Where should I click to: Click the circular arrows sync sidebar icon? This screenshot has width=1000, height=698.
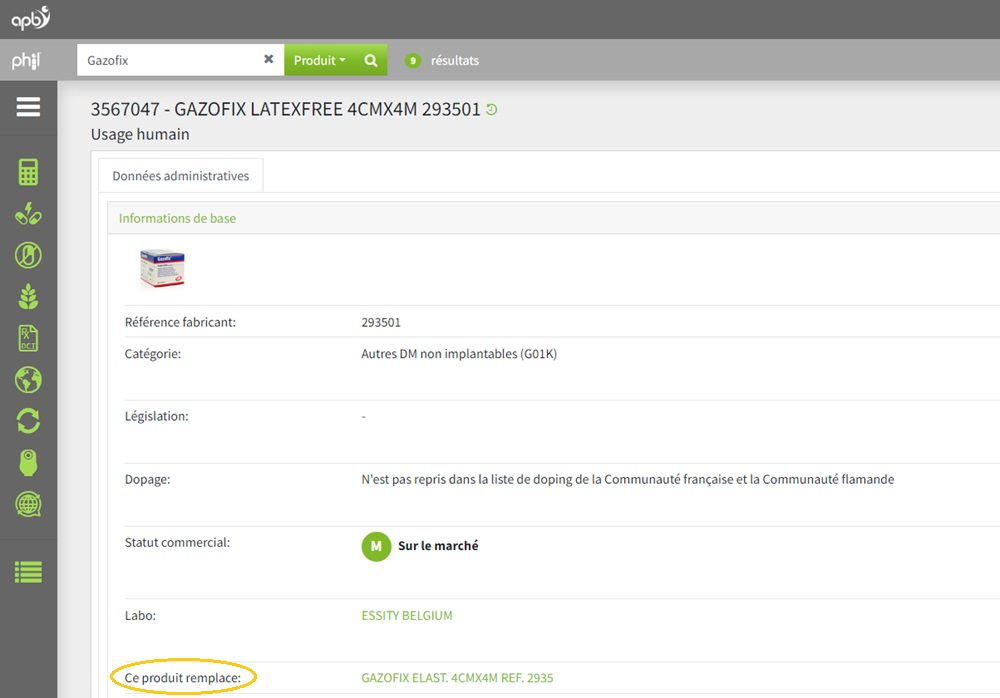coord(28,421)
